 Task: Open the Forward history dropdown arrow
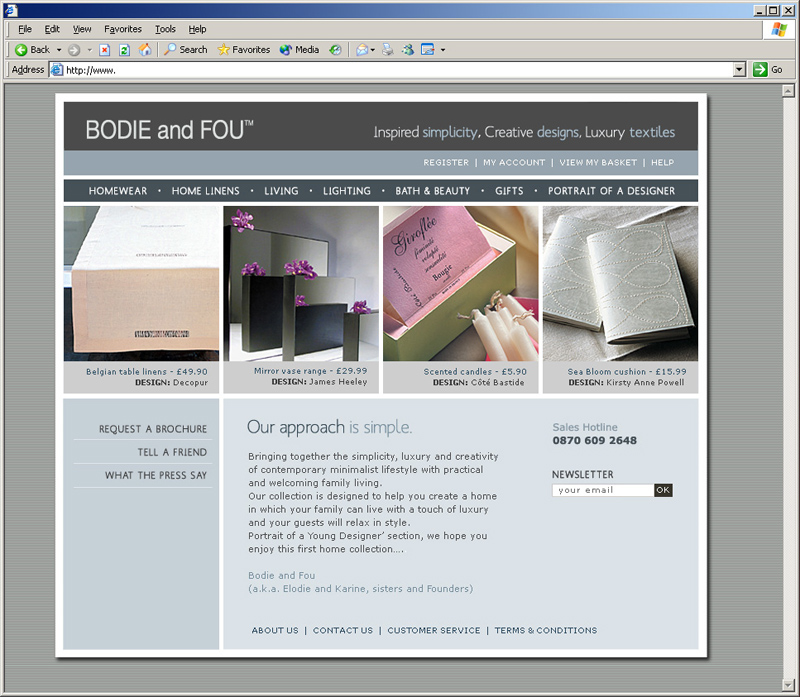[x=89, y=49]
